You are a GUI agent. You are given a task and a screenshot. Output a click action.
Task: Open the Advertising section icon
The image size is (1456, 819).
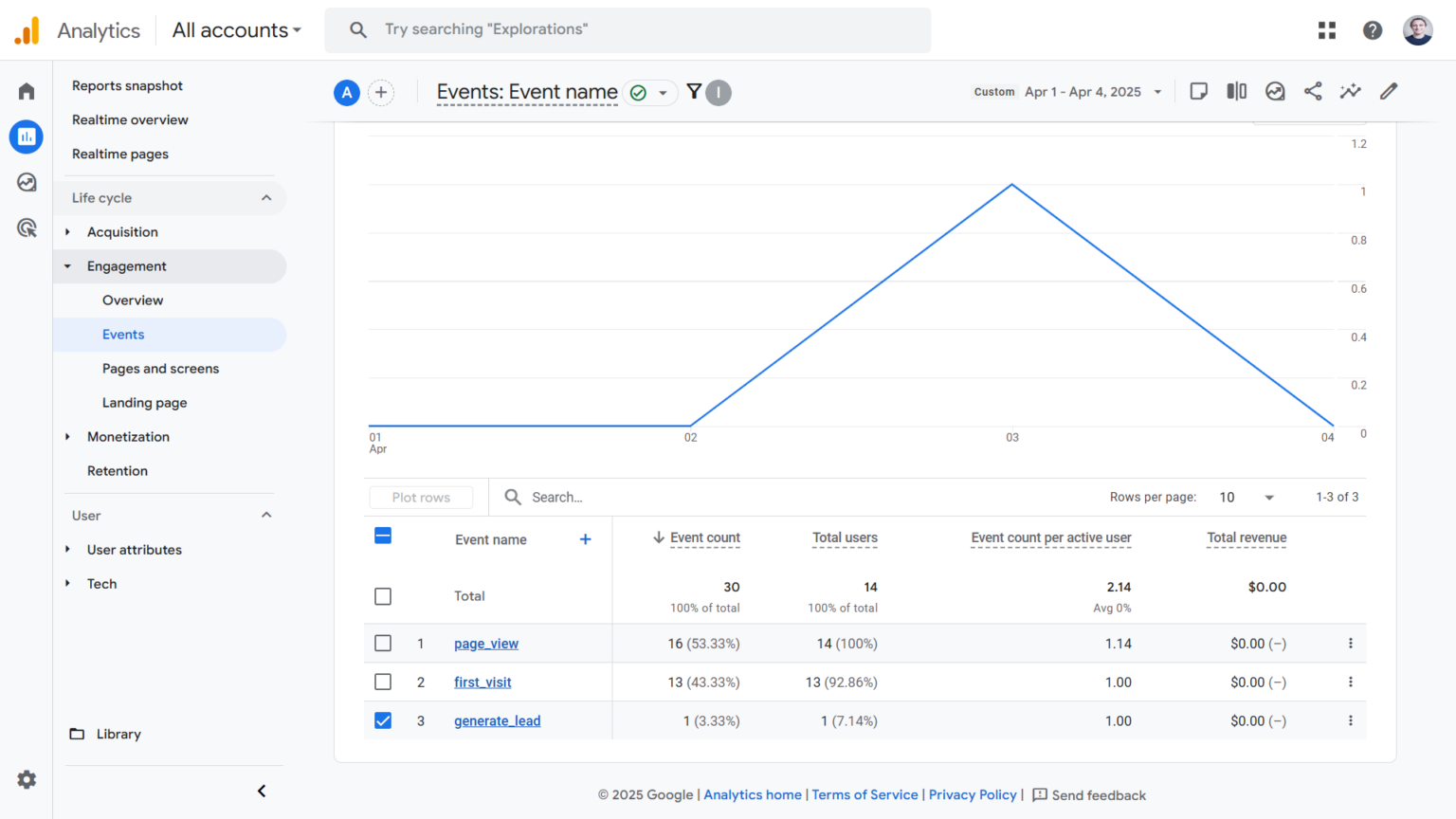[26, 227]
